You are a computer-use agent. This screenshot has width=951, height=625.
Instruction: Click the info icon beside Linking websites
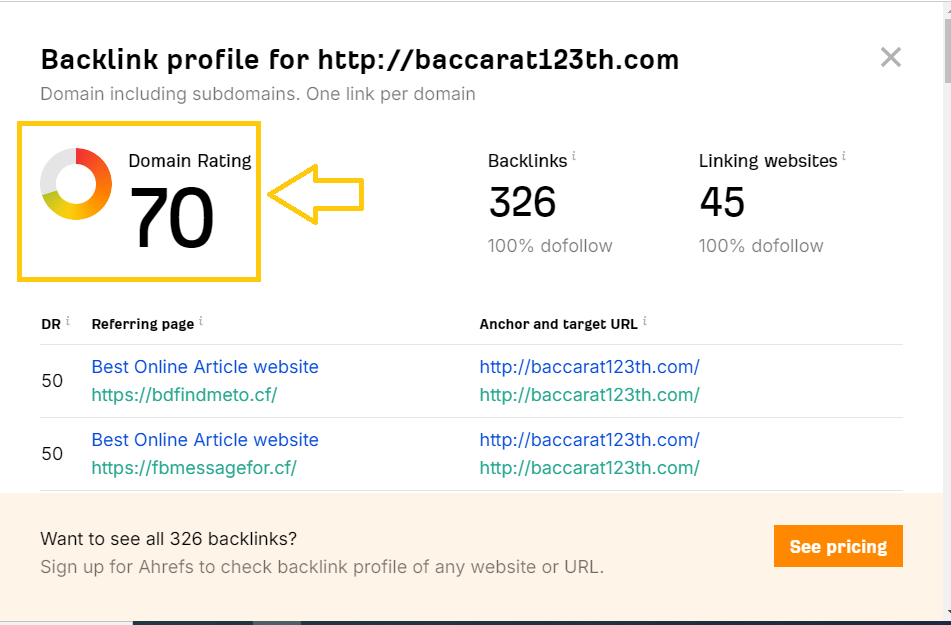(844, 157)
